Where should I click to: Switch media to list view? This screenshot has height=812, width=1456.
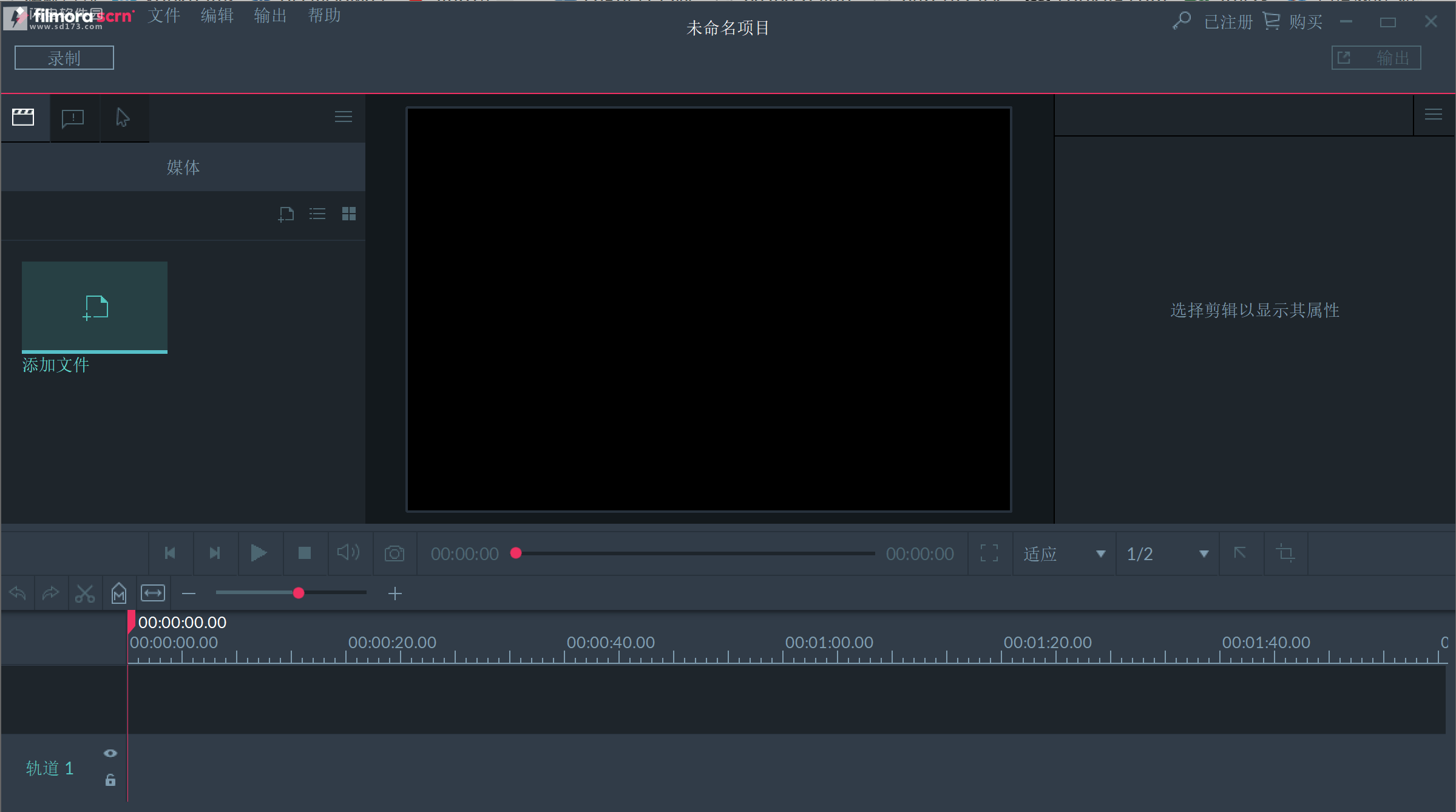(x=317, y=214)
